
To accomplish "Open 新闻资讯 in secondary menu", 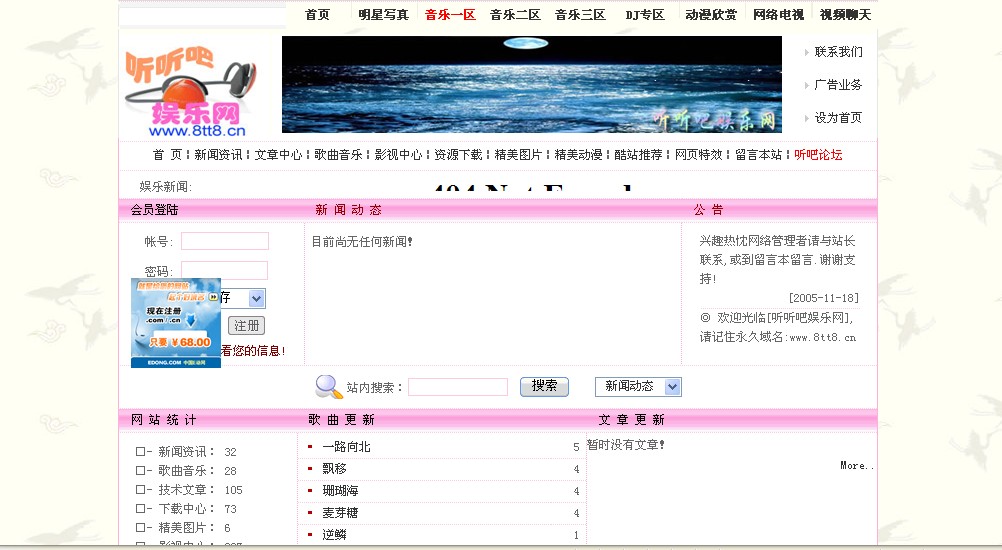I will pyautogui.click(x=219, y=155).
